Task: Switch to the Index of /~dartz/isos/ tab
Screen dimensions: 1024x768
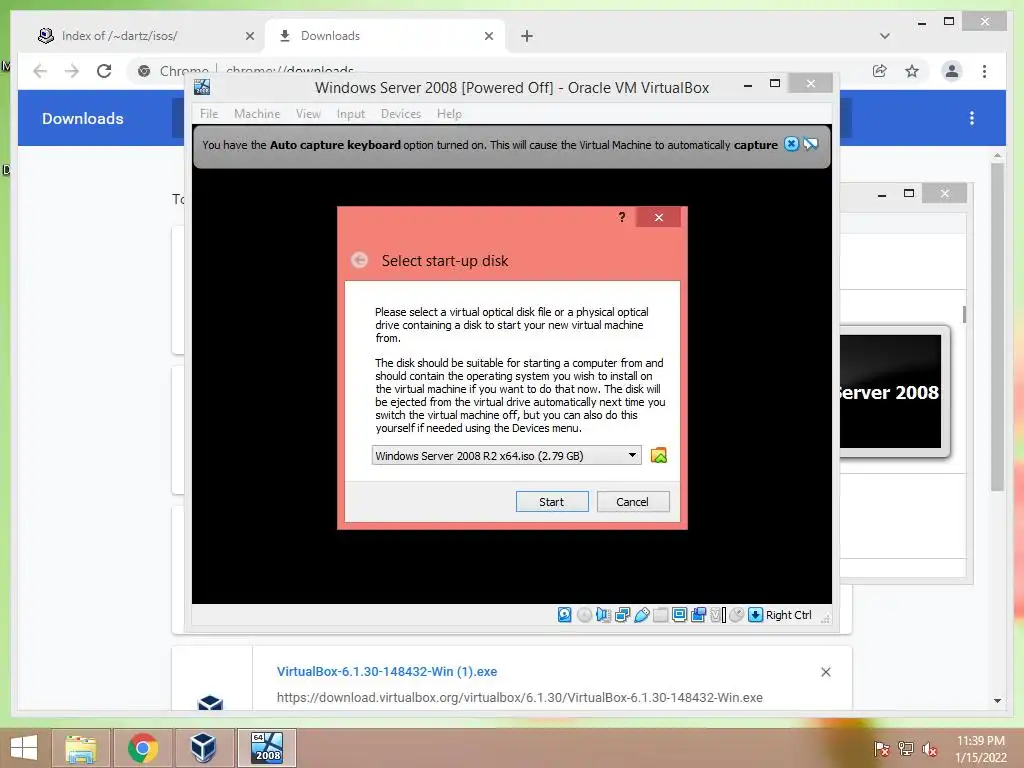Action: (x=144, y=36)
